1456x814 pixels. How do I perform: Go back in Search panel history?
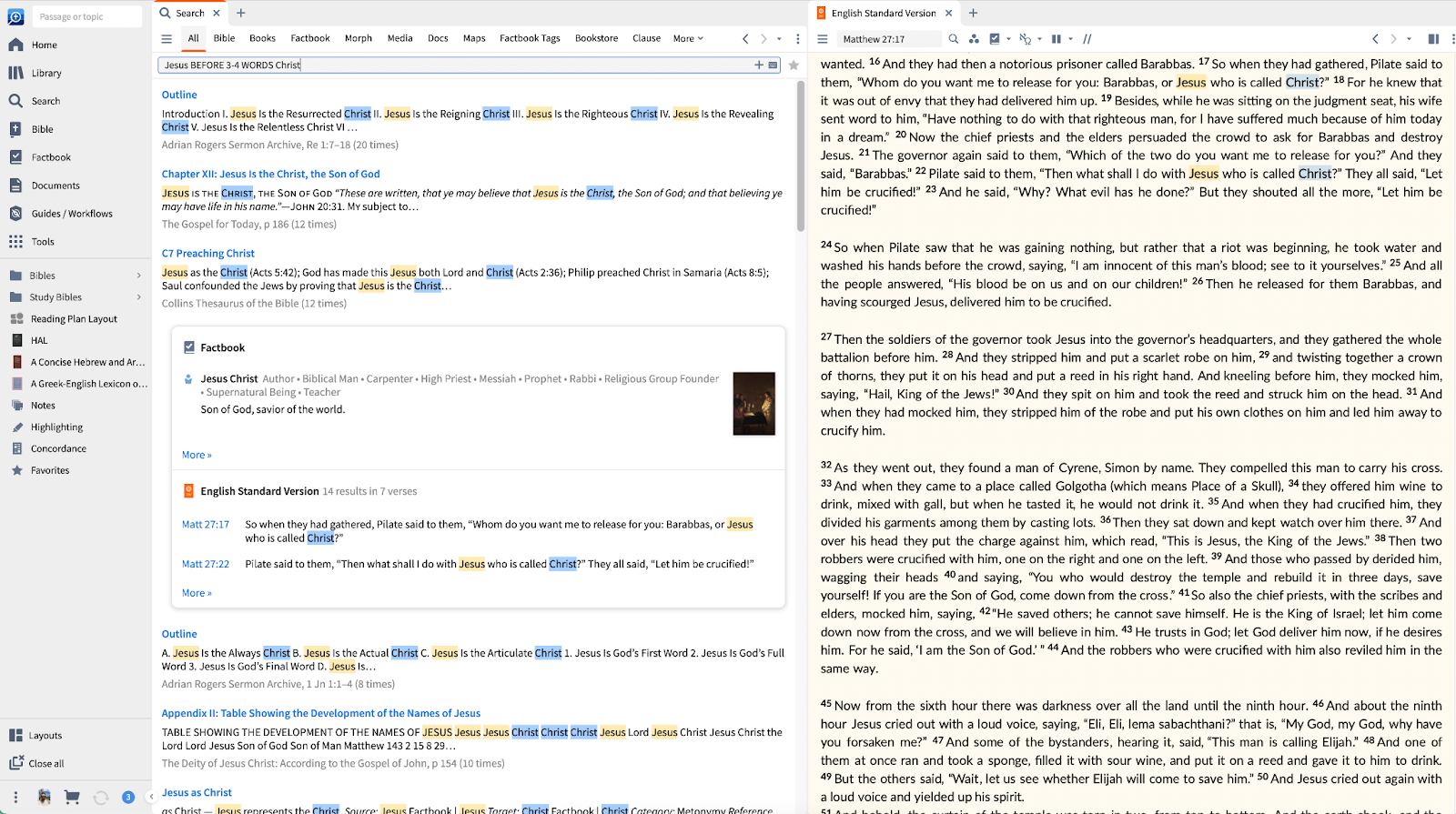(745, 38)
